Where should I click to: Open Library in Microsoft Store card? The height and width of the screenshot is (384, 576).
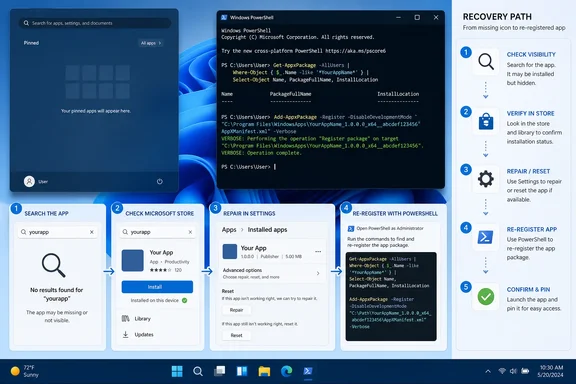pyautogui.click(x=137, y=319)
